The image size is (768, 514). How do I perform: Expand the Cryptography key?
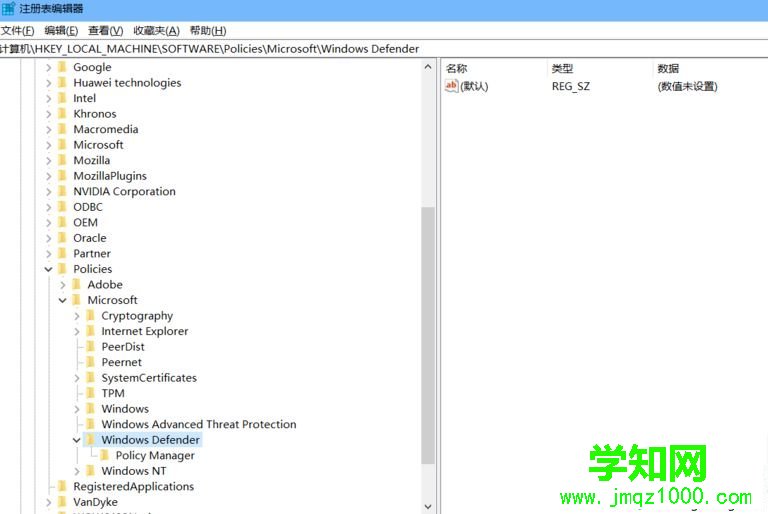(x=77, y=316)
